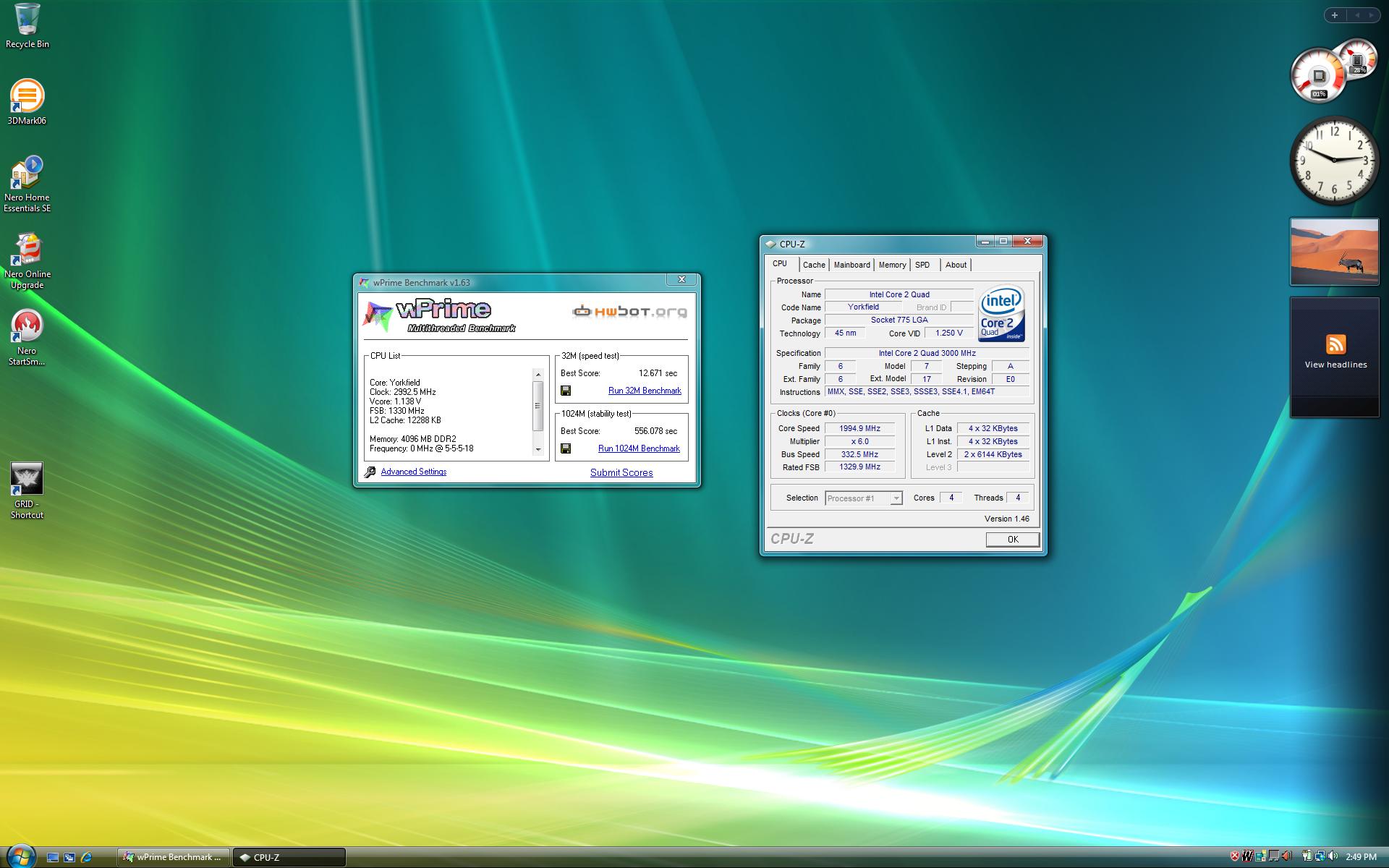Open the Processor #1 selection dropdown
1389x868 pixels.
[x=896, y=498]
